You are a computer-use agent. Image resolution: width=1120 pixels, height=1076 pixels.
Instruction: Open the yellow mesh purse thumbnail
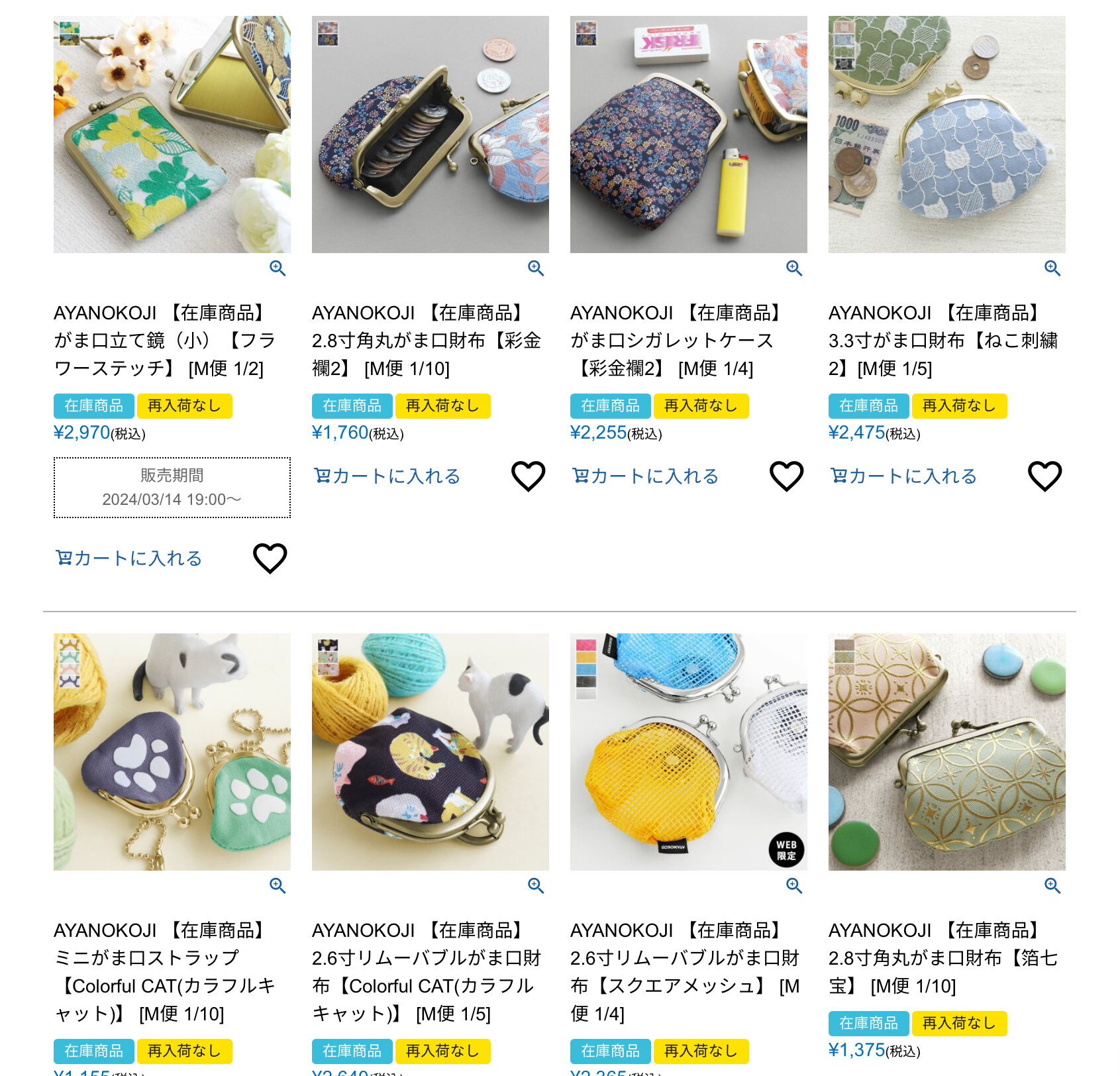point(689,752)
